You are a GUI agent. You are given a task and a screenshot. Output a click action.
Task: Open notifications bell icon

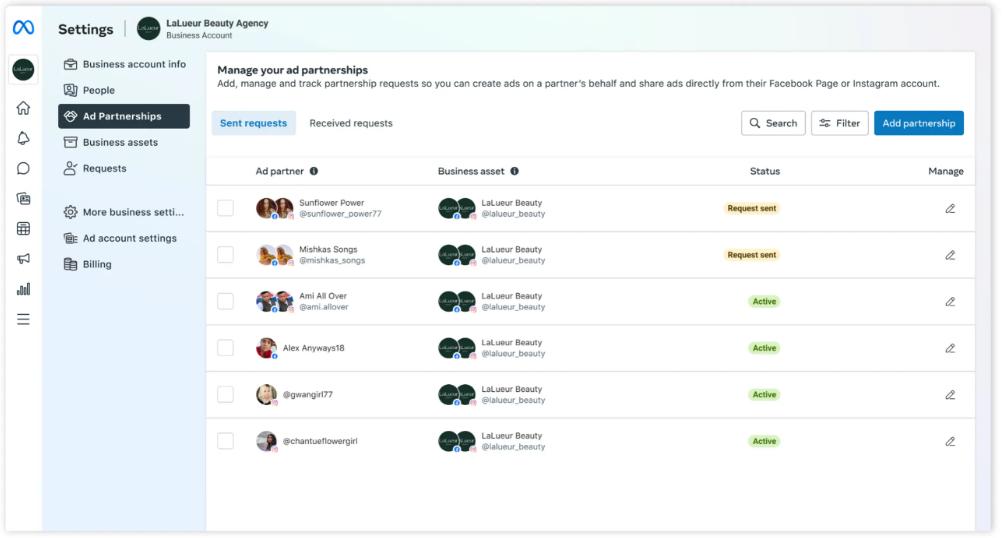[23, 138]
